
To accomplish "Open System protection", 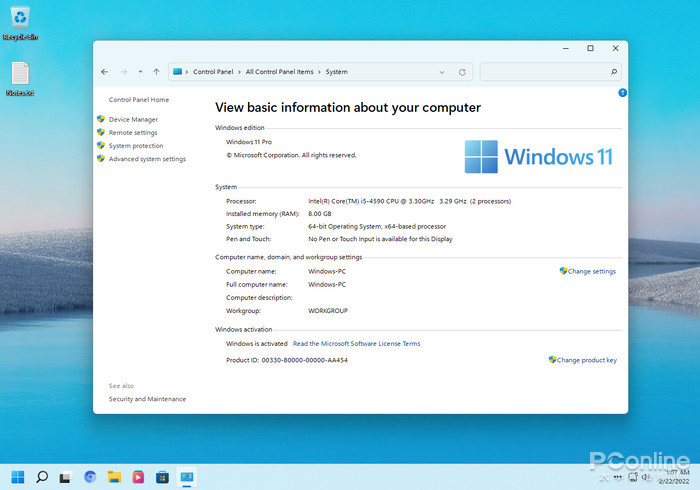I will (136, 146).
